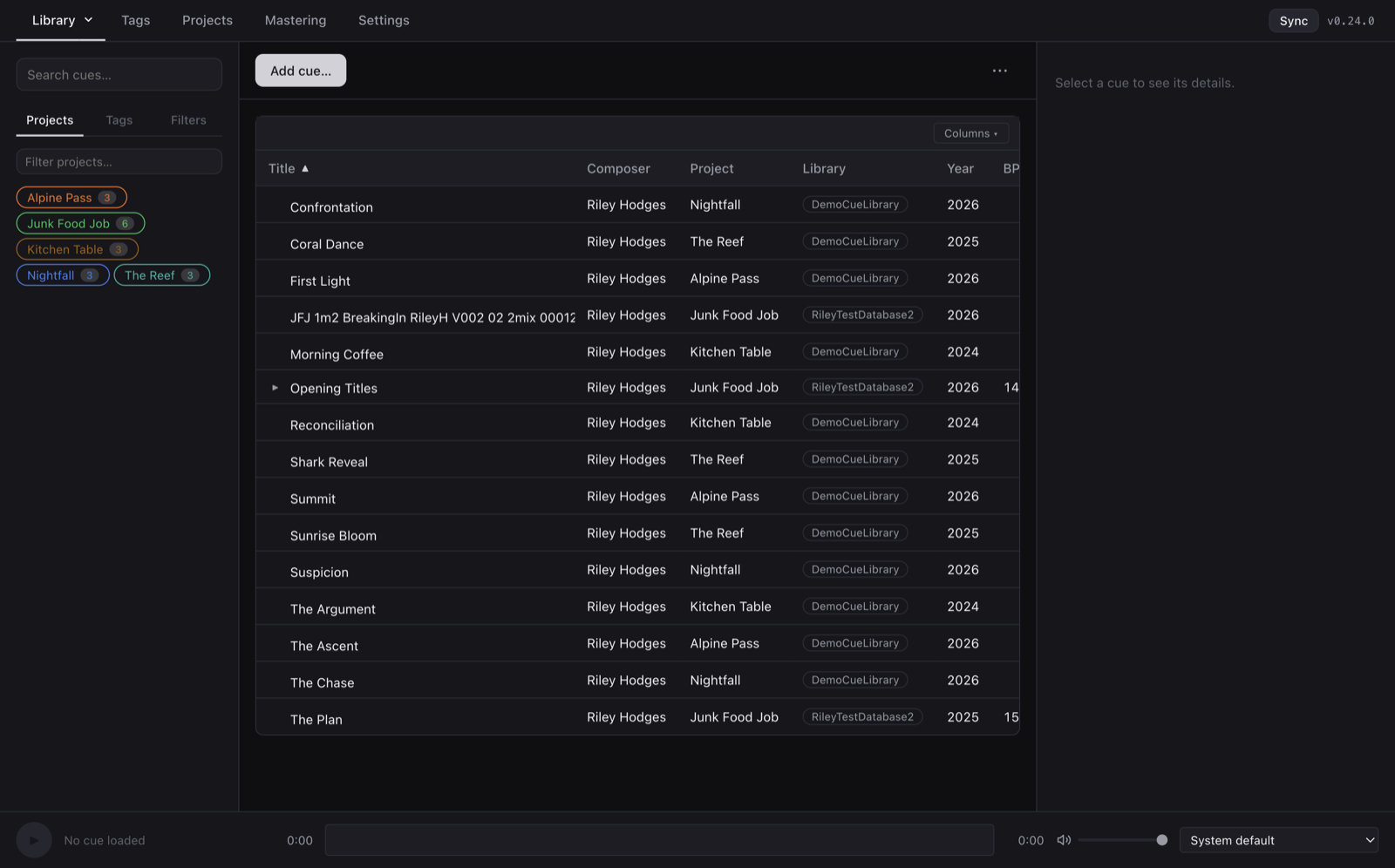Select the Morning Coffee cue
This screenshot has height=868, width=1395.
337,355
